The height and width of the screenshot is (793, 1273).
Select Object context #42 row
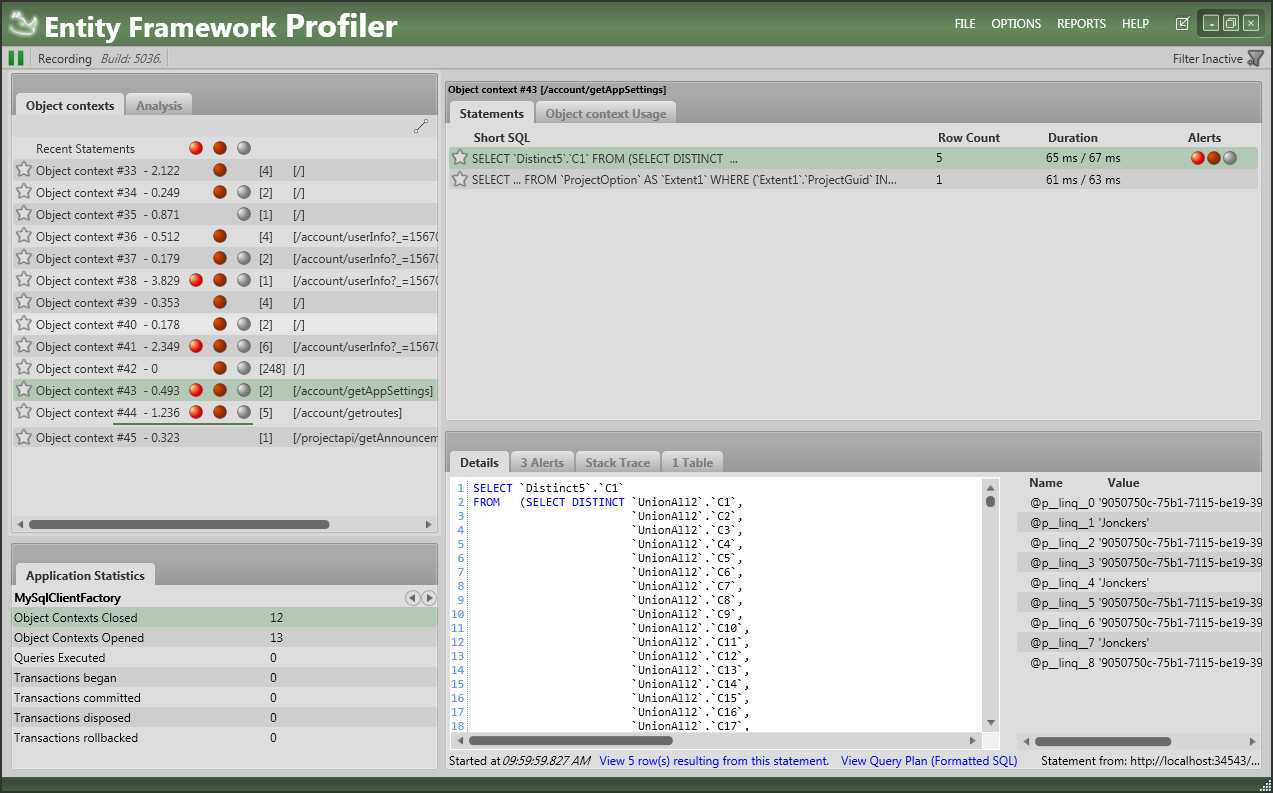(226, 368)
